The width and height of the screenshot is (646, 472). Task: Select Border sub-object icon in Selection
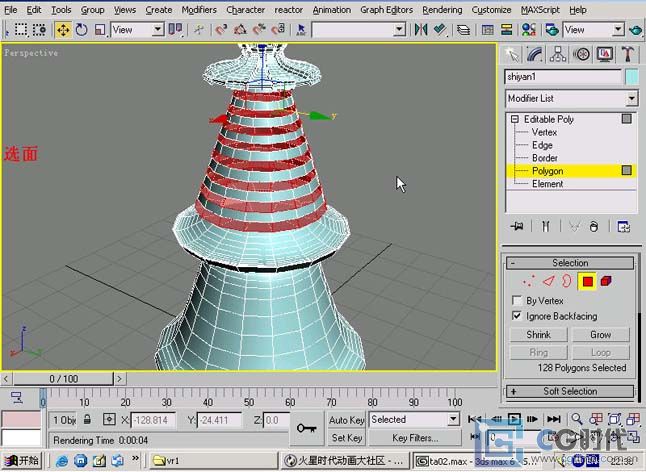[567, 281]
